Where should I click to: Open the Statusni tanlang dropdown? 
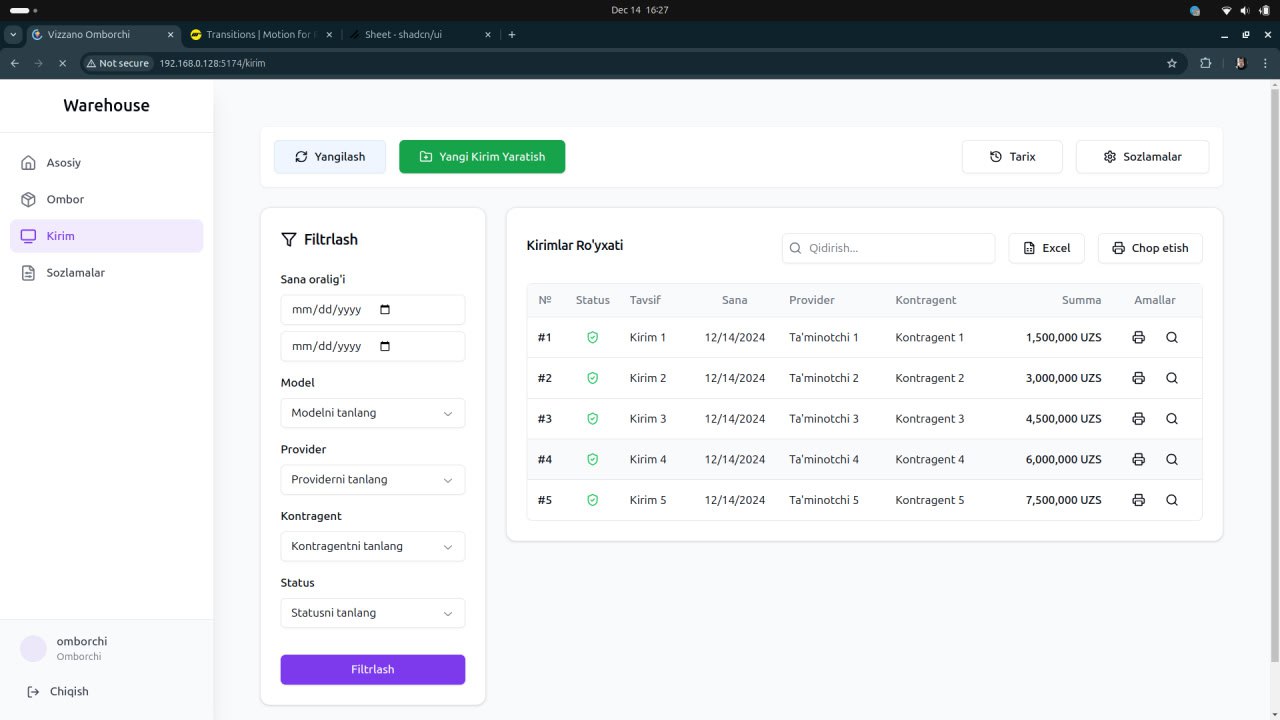(373, 613)
